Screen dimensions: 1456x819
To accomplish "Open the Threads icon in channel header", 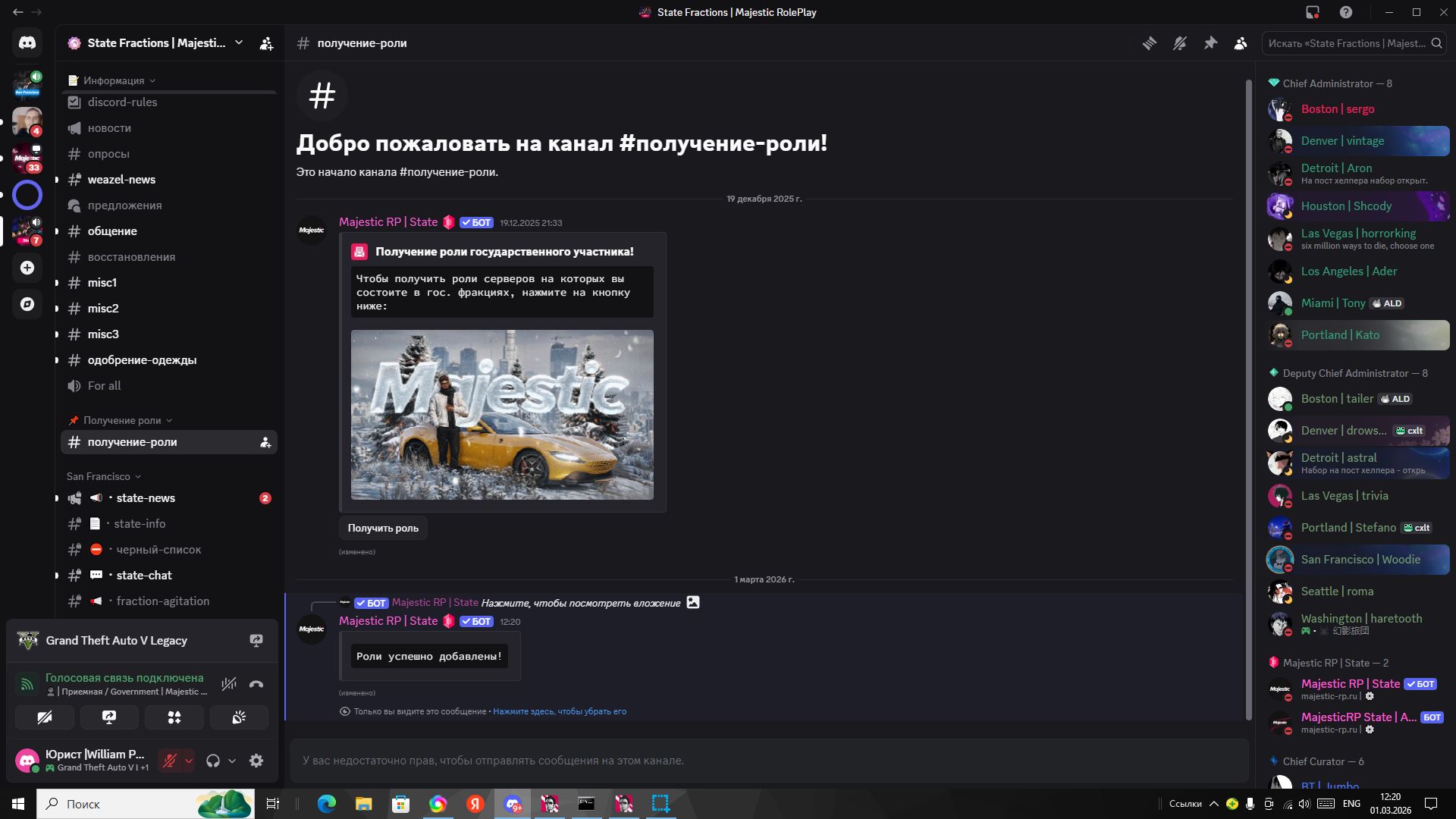I will pyautogui.click(x=1150, y=43).
